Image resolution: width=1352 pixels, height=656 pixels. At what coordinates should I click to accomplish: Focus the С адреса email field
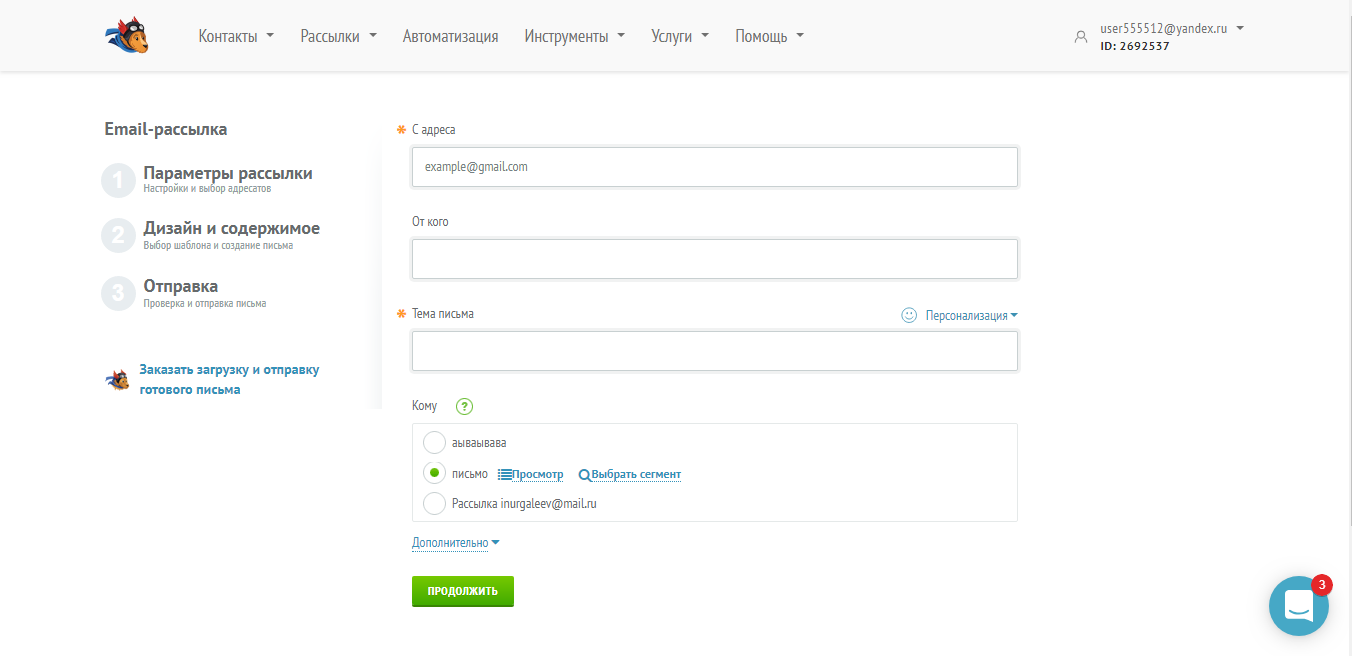pyautogui.click(x=714, y=167)
